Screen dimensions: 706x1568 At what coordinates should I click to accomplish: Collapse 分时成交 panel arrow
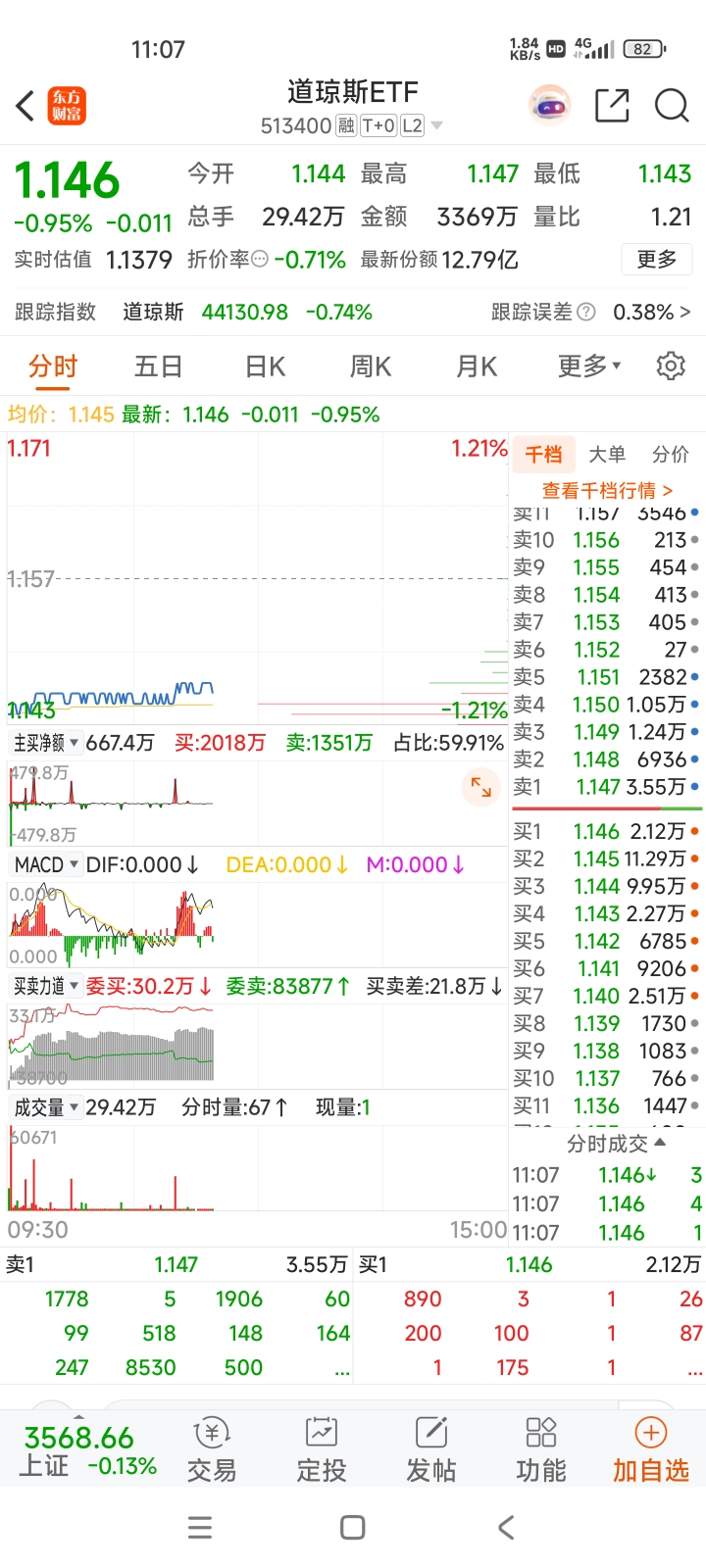coord(660,1143)
